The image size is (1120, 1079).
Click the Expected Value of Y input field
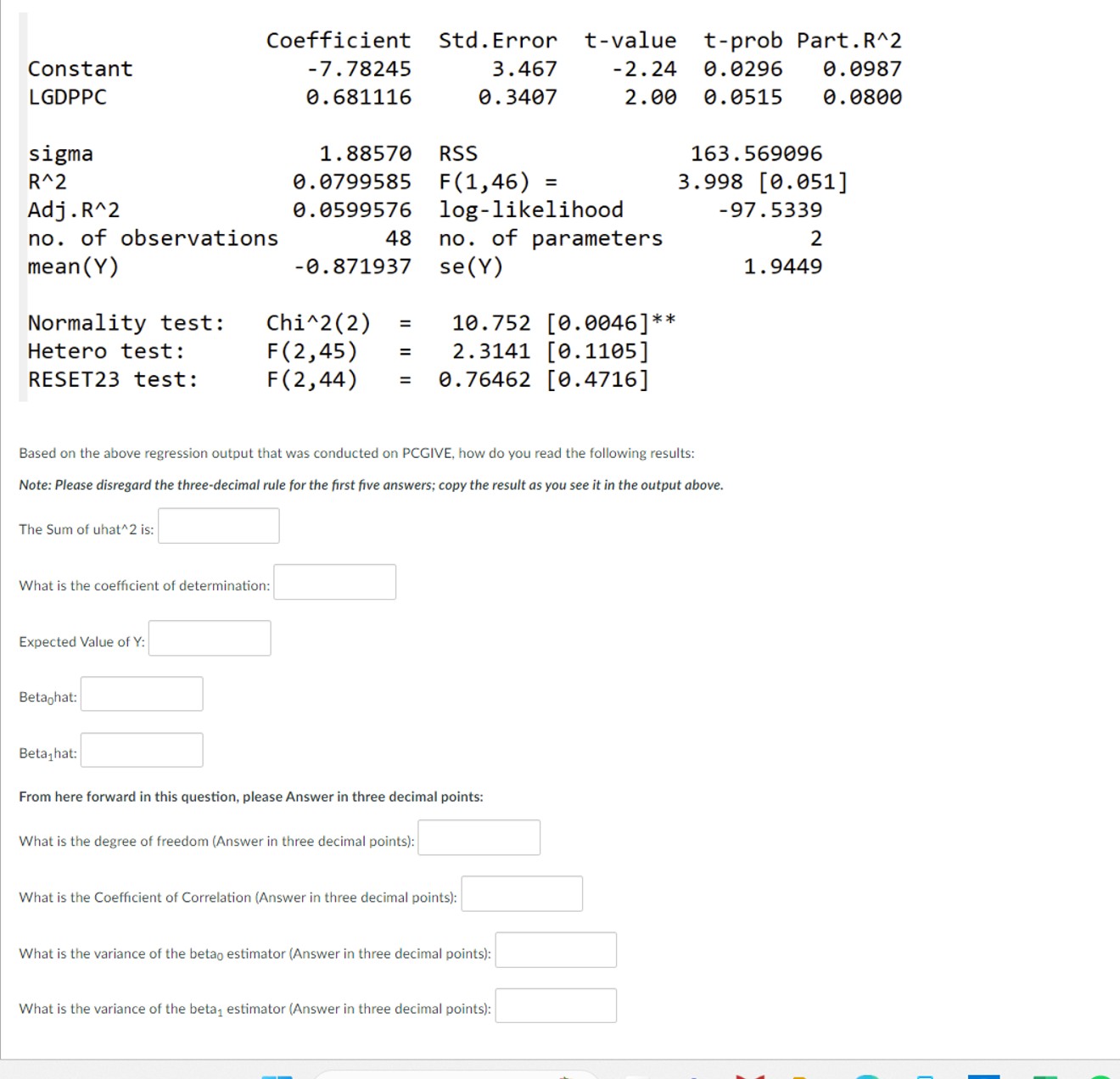pyautogui.click(x=210, y=638)
